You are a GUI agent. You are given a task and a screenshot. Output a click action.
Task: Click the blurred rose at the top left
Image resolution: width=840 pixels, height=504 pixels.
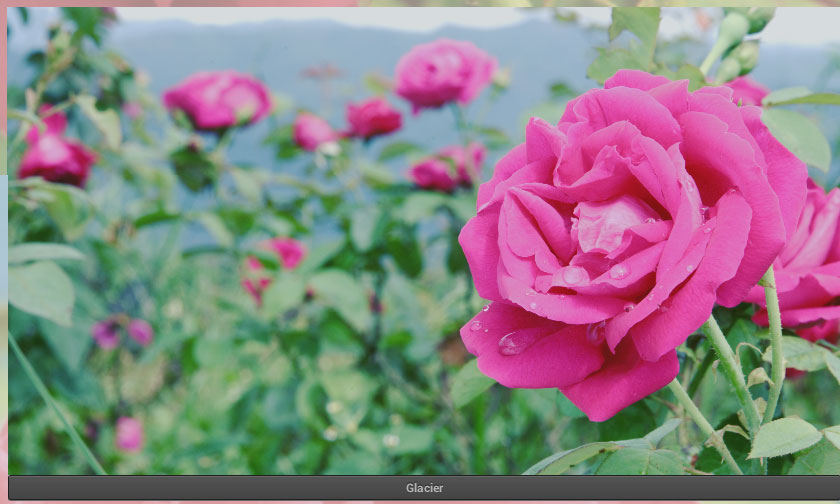point(217,99)
